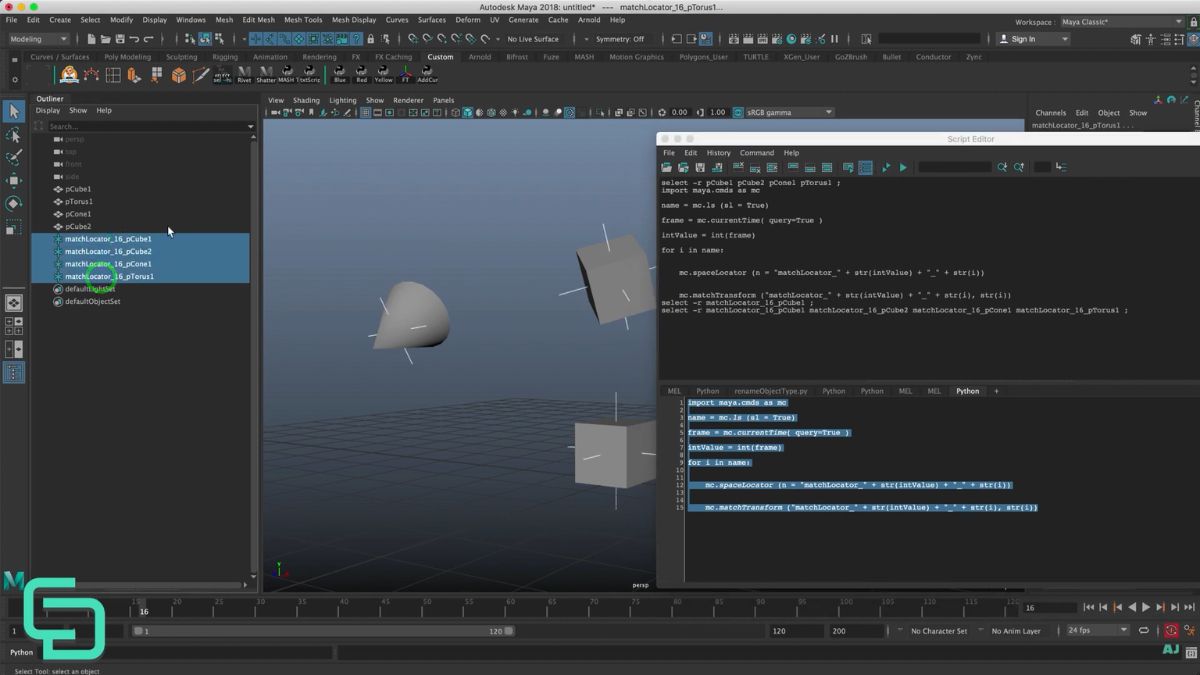Save script in Script Editor toolbar

point(700,167)
